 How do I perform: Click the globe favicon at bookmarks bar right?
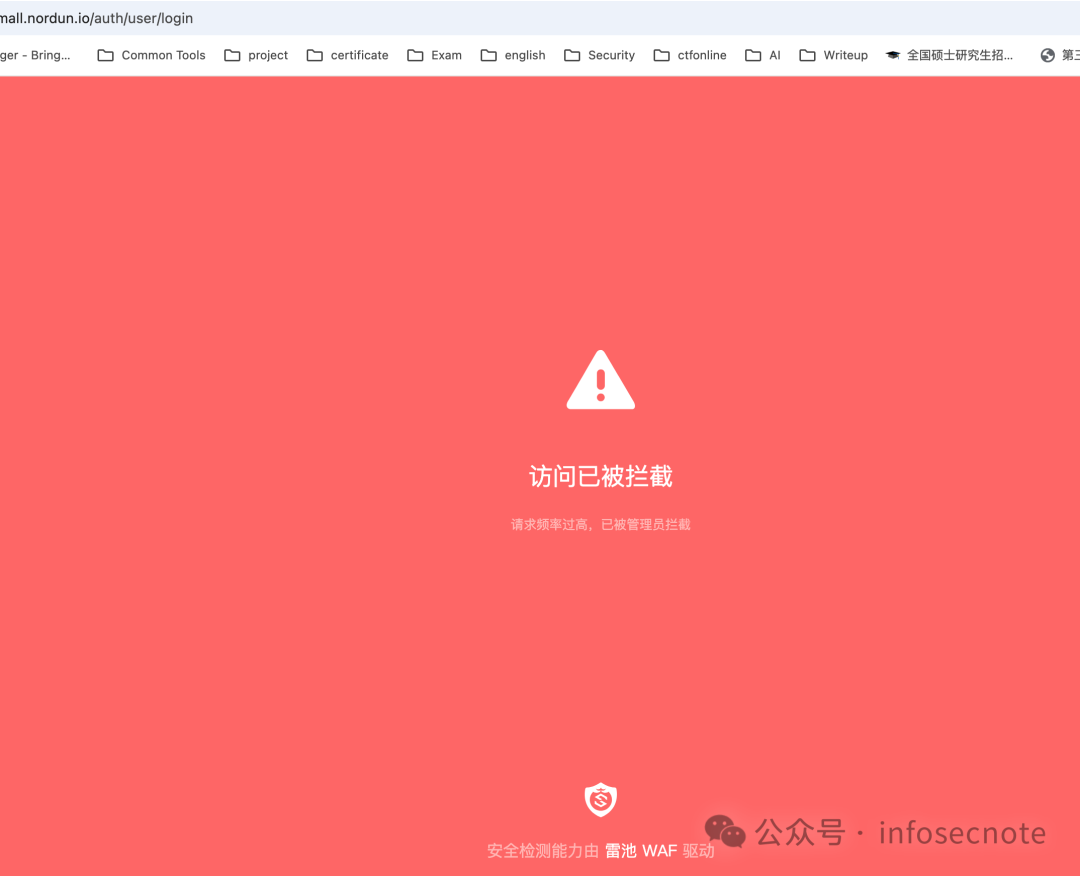click(x=1046, y=55)
